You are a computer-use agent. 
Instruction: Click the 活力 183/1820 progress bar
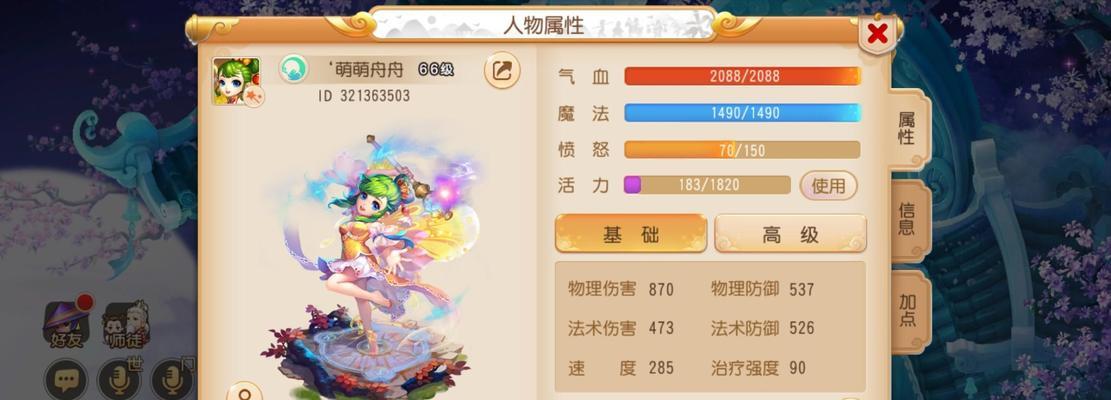tap(707, 185)
